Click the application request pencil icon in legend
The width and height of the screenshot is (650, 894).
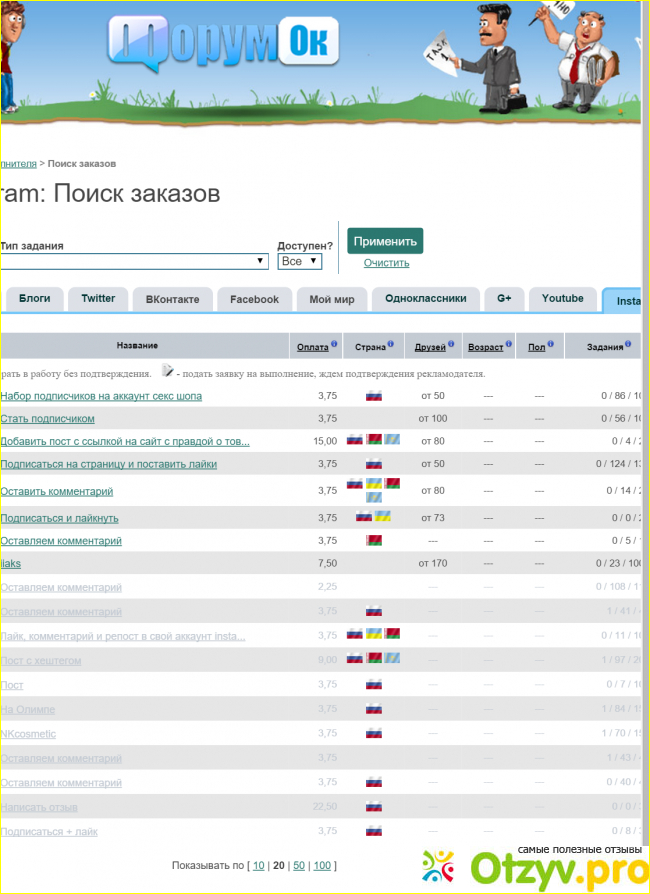pos(167,371)
